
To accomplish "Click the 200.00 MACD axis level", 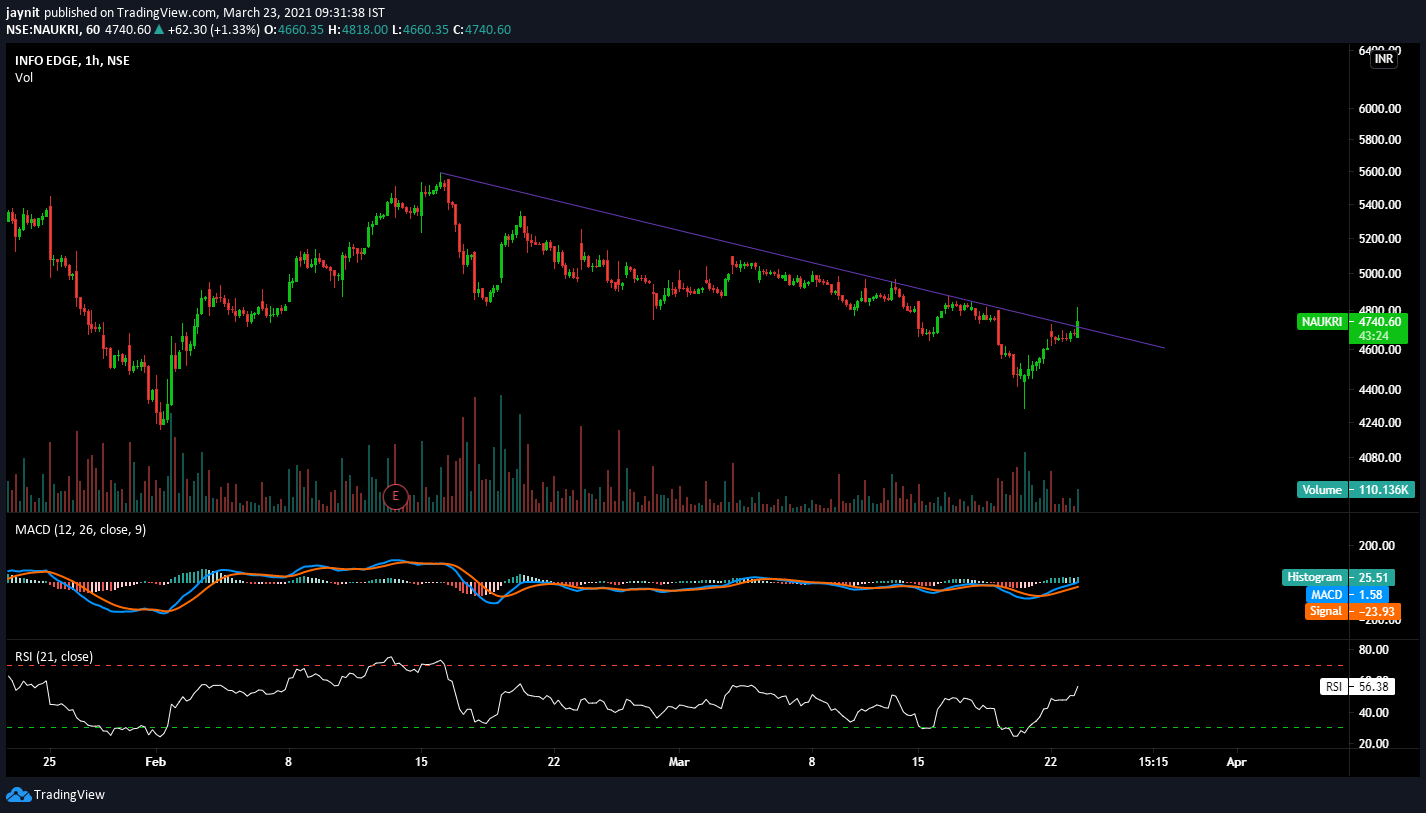I will [x=1379, y=546].
